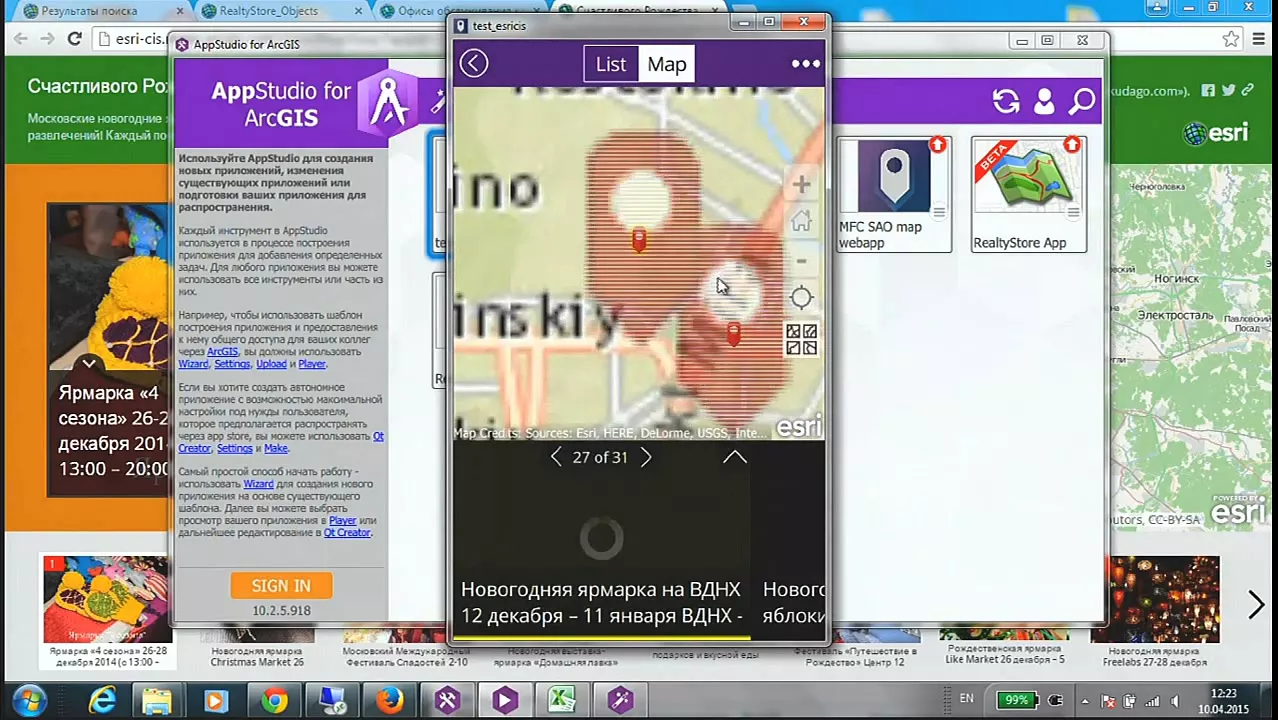
Task: Open menu lines on MFC SAO tile
Action: 938,212
